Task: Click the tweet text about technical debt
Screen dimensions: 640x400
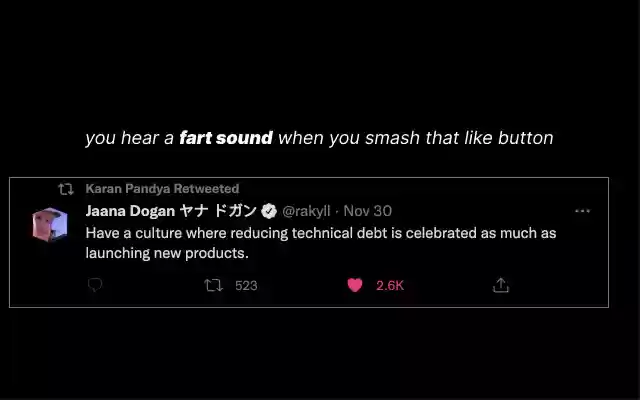Action: pos(320,232)
